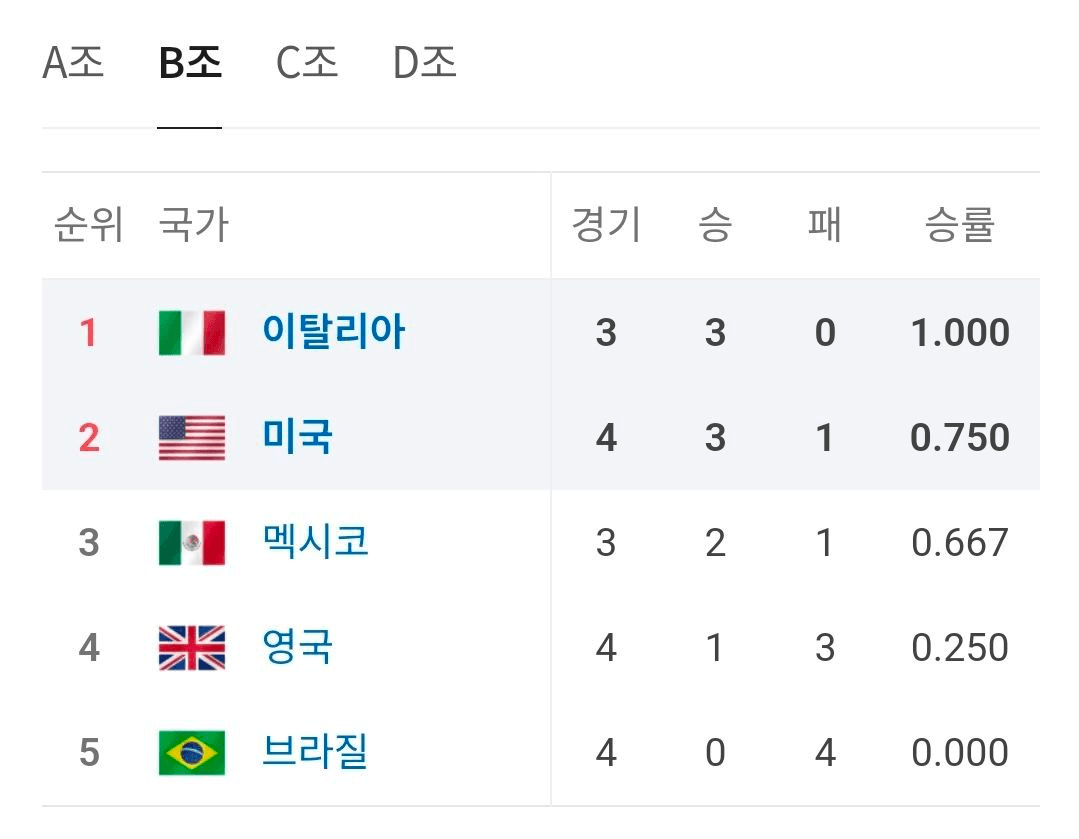Click the Brazil flag icon
Image resolution: width=1079 pixels, height=839 pixels.
tap(192, 753)
